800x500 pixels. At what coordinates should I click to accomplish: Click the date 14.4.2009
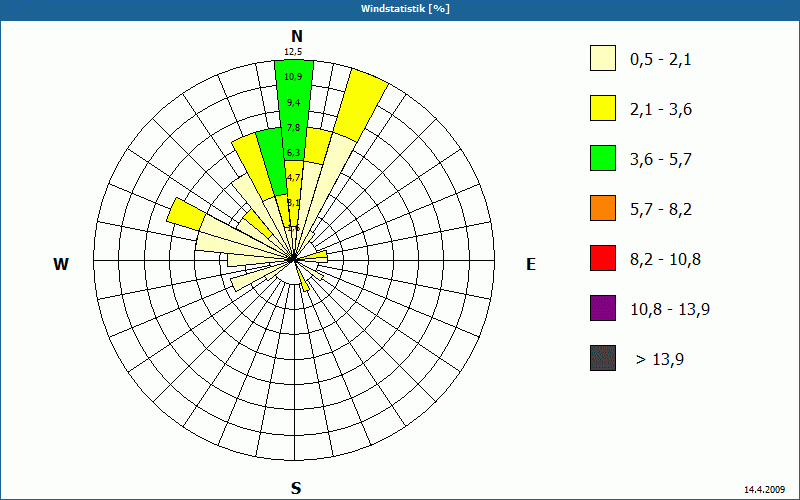(x=764, y=490)
